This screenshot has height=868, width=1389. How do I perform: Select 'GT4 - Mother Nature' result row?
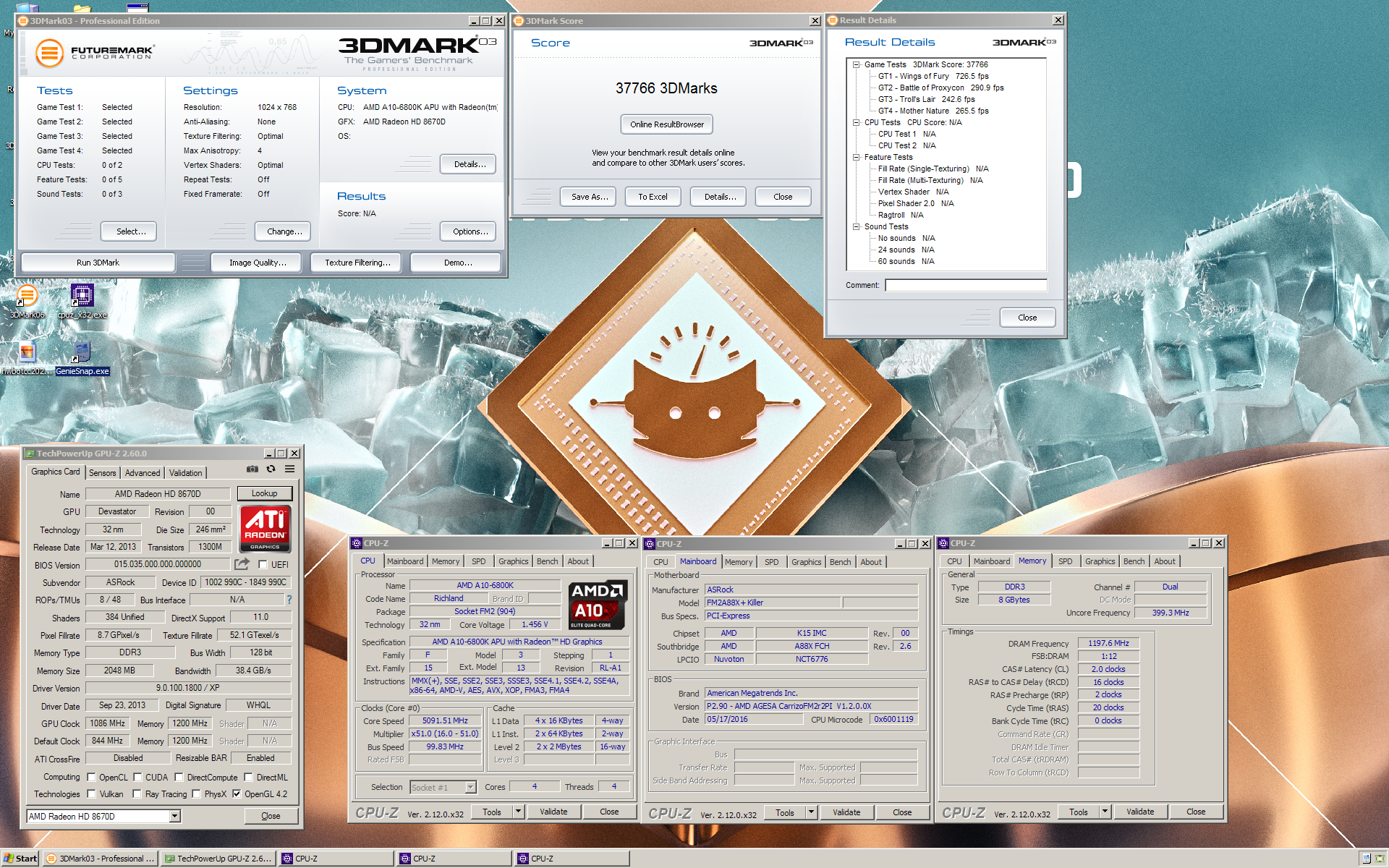coord(933,111)
